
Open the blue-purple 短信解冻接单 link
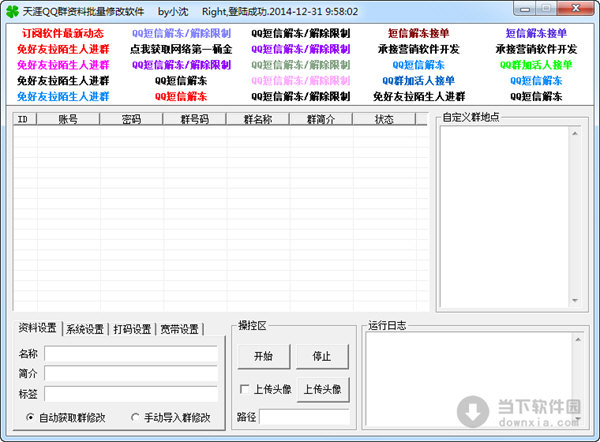536,33
